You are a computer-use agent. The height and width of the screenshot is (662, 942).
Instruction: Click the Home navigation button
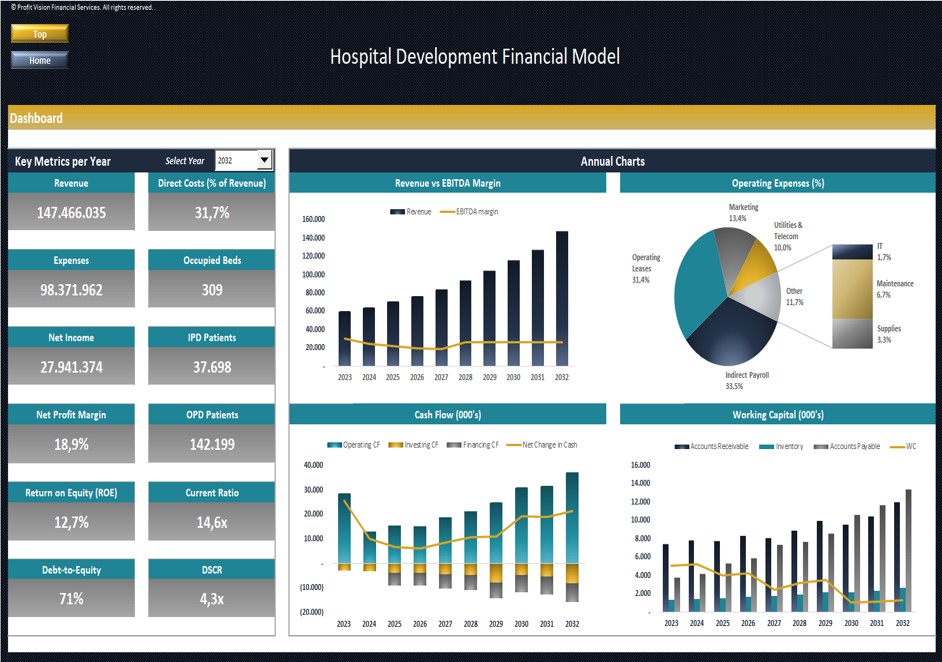click(x=39, y=60)
